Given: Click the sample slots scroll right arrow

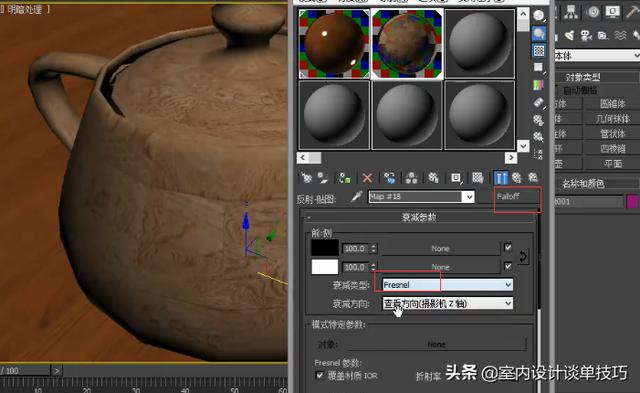Looking at the screenshot, I should click(511, 158).
